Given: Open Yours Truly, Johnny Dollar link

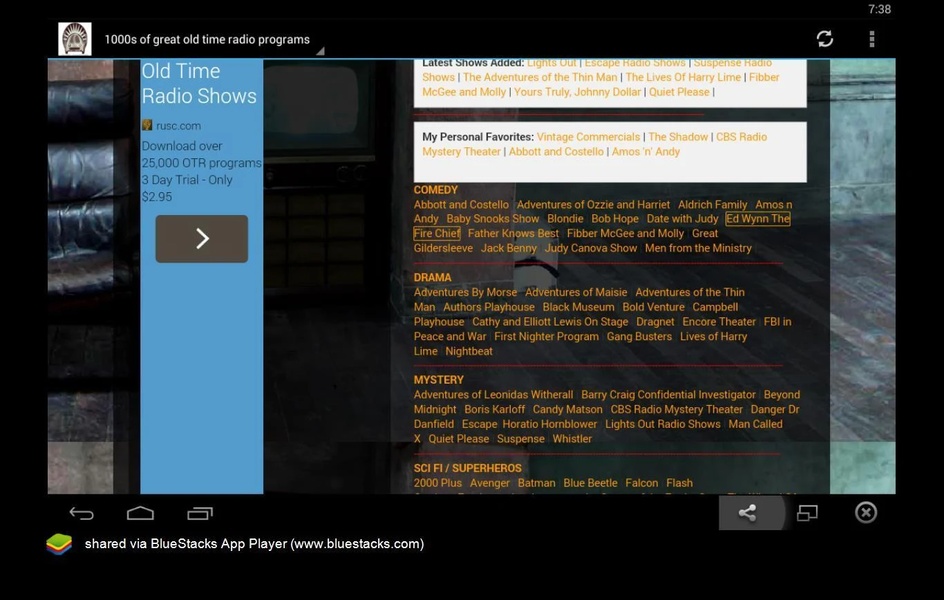Looking at the screenshot, I should pos(577,91).
